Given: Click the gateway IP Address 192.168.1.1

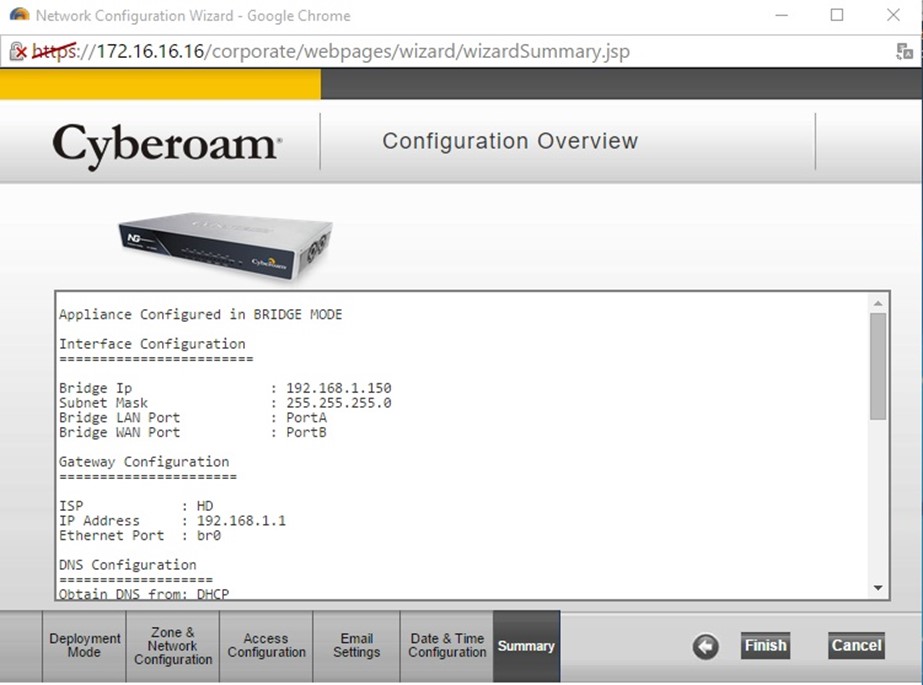Looking at the screenshot, I should tap(241, 521).
